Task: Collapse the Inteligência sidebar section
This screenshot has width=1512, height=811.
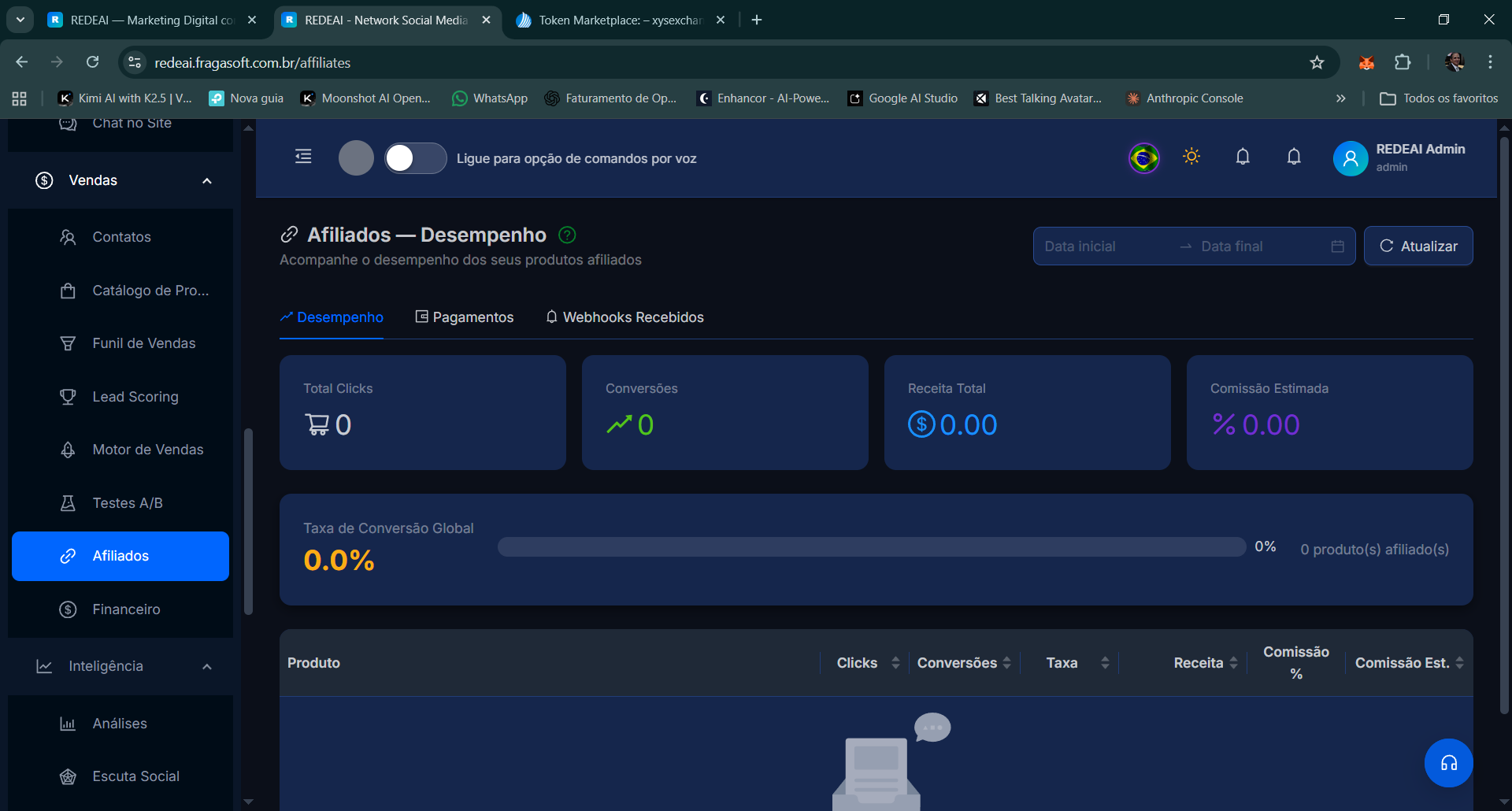Action: 120,666
